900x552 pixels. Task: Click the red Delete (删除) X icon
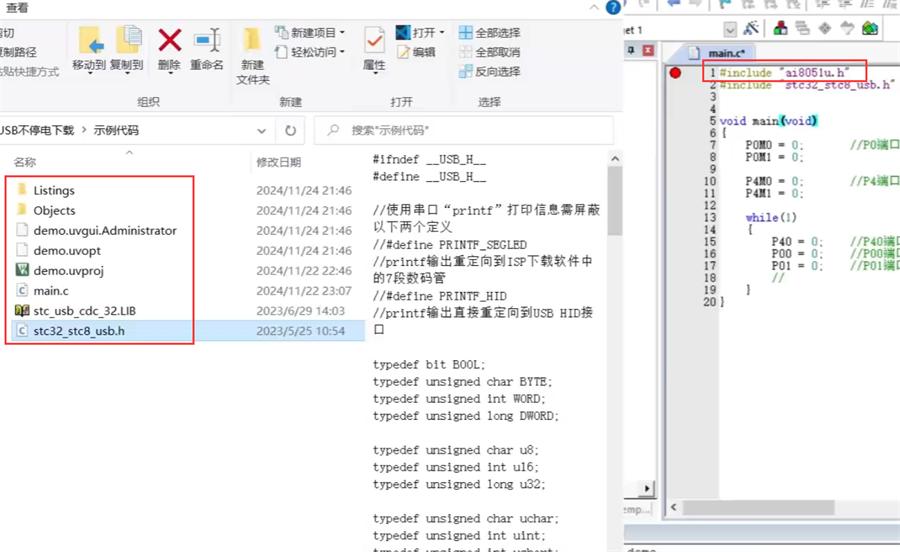pyautogui.click(x=170, y=41)
